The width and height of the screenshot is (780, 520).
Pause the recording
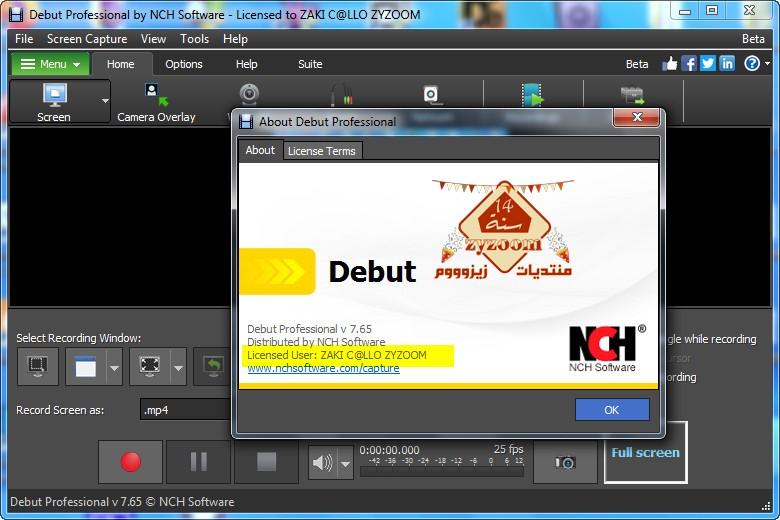tap(198, 462)
